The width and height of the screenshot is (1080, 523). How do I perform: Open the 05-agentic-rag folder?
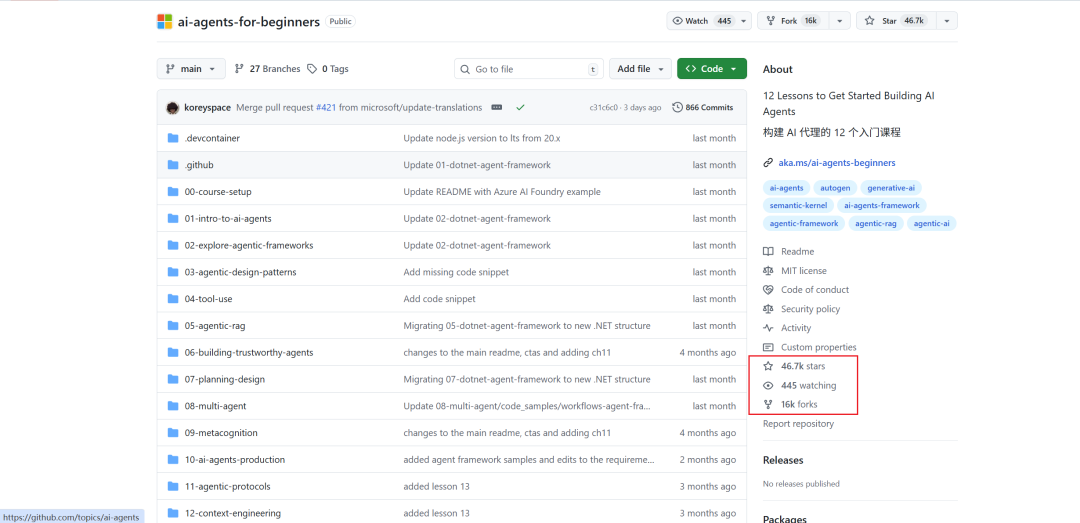[x=216, y=326]
